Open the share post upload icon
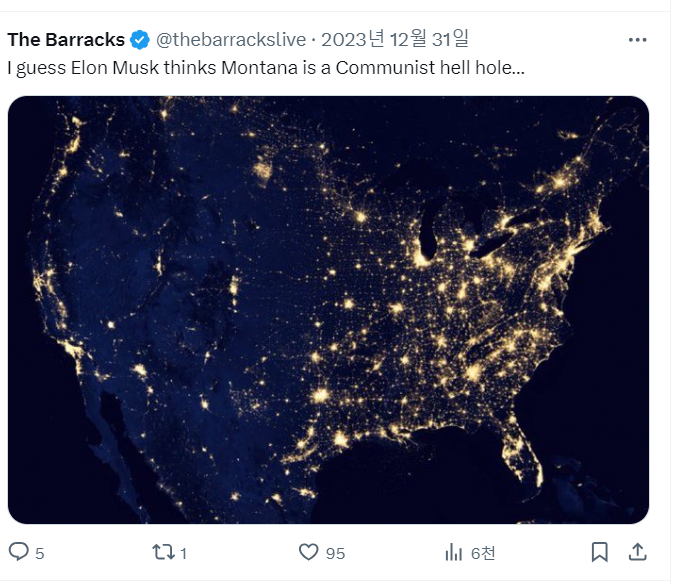This screenshot has height=585, width=692. tap(638, 552)
